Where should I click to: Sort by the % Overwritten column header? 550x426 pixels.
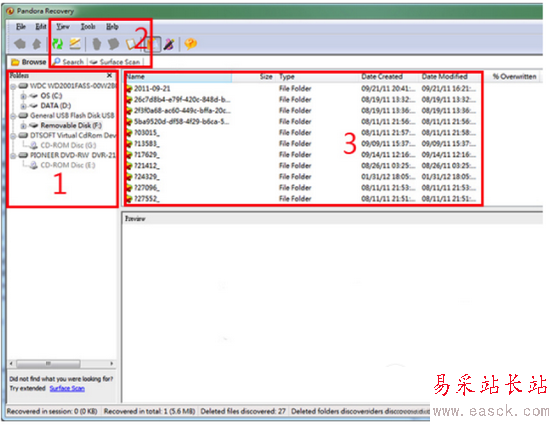point(515,76)
